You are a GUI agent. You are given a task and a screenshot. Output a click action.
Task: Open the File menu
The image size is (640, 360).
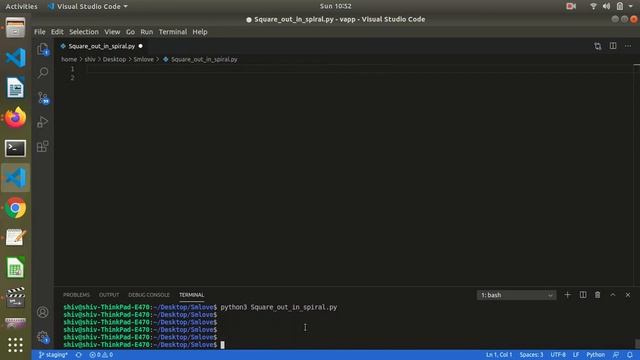[40, 32]
